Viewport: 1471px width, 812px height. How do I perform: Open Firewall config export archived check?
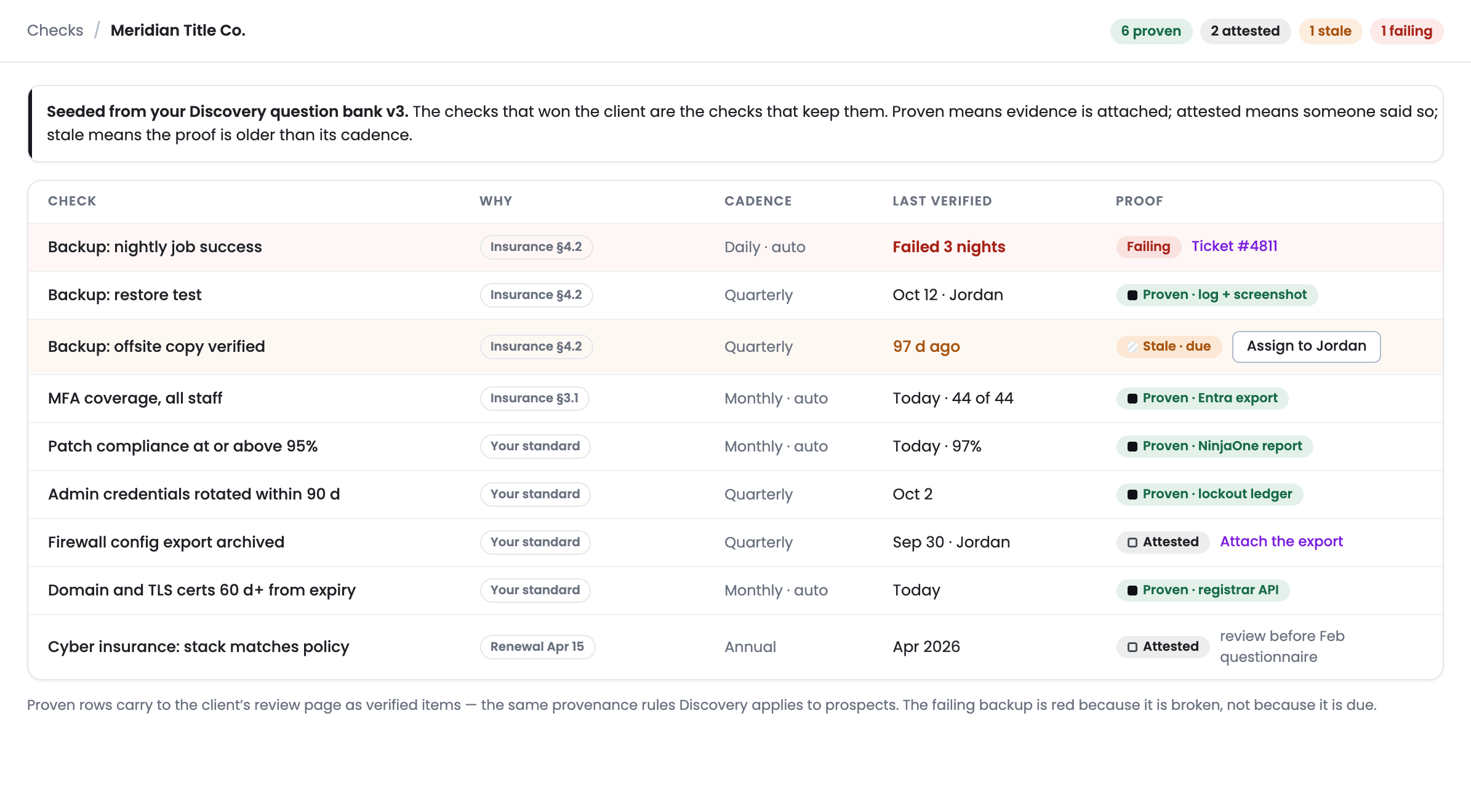pyautogui.click(x=166, y=542)
